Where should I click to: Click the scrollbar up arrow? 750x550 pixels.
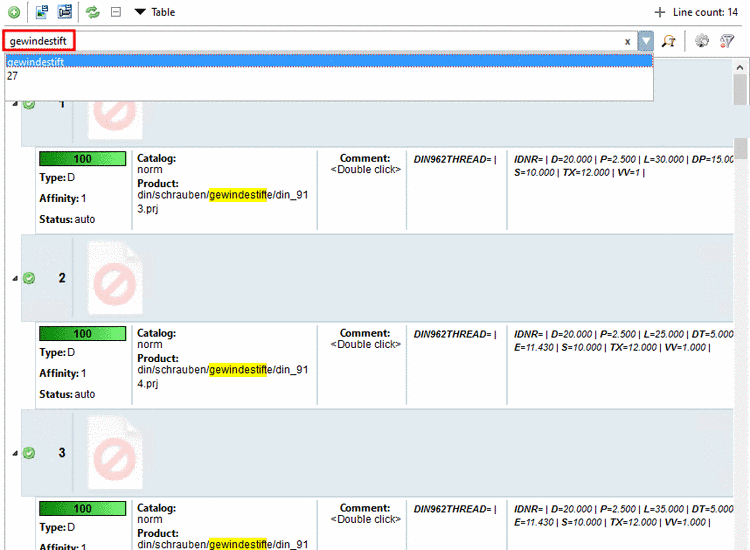(740, 67)
